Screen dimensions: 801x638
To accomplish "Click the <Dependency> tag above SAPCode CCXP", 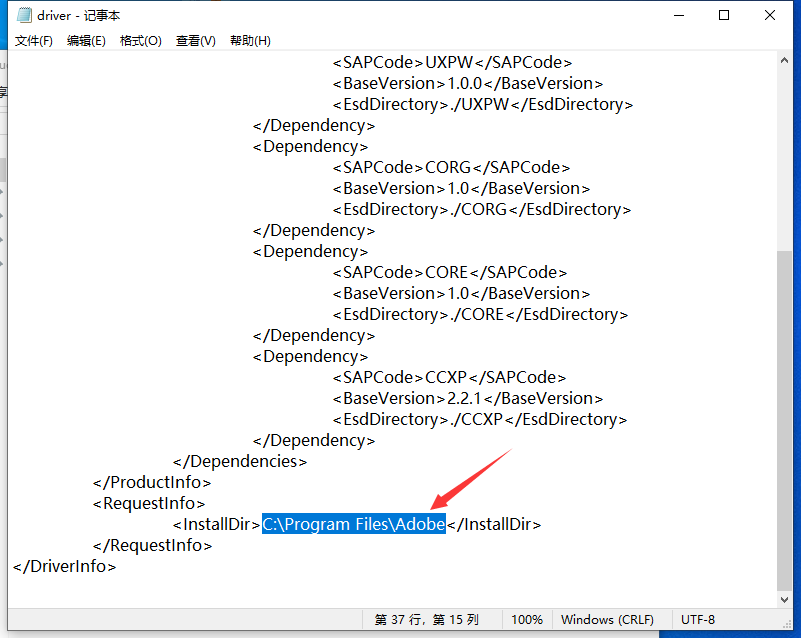I will point(310,357).
